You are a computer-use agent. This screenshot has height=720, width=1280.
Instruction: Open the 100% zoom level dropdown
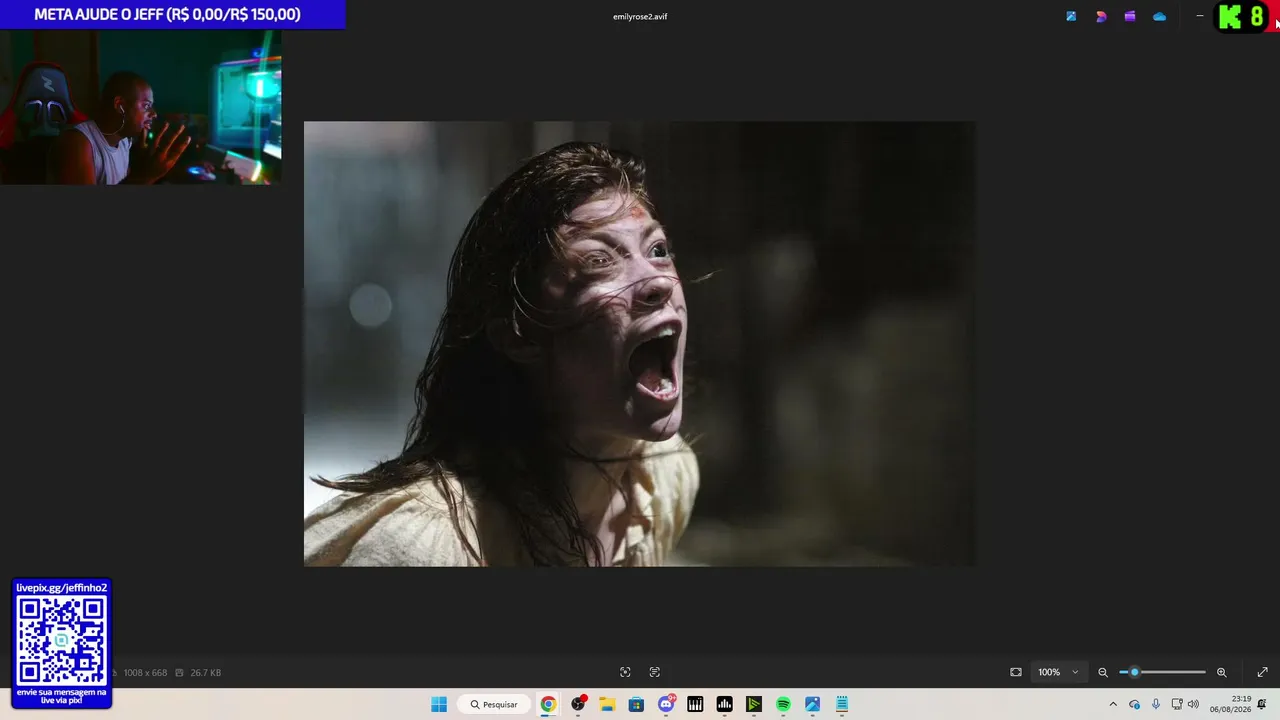pyautogui.click(x=1058, y=672)
